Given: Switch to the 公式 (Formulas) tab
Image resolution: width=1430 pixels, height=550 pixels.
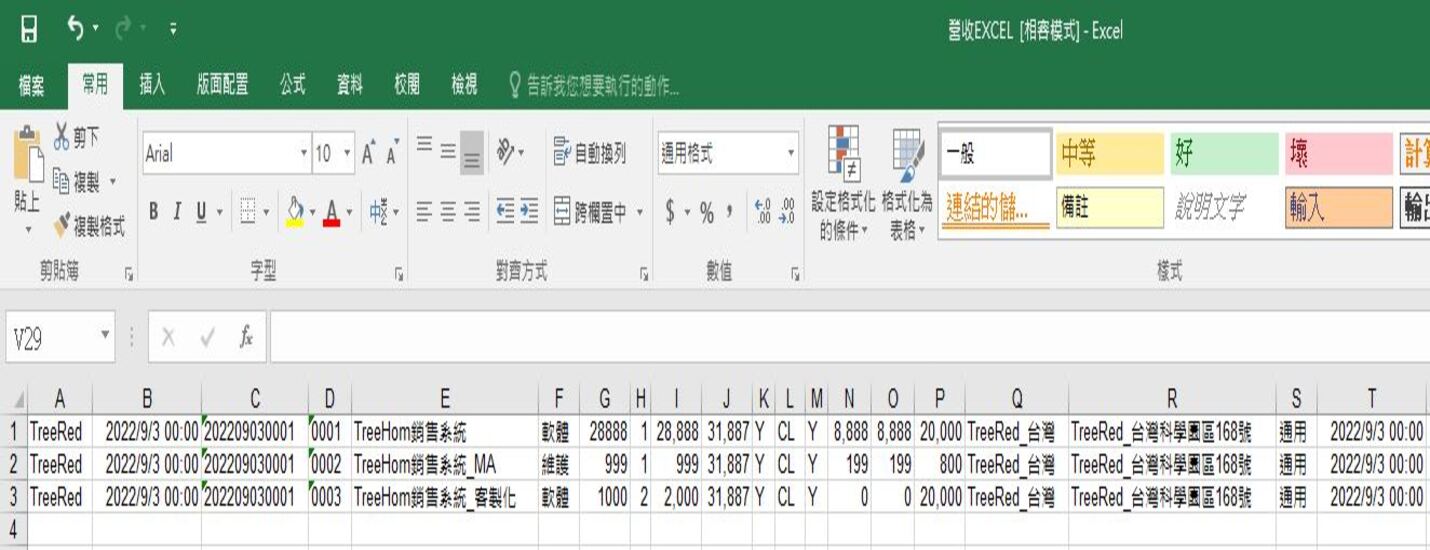Looking at the screenshot, I should (x=292, y=85).
